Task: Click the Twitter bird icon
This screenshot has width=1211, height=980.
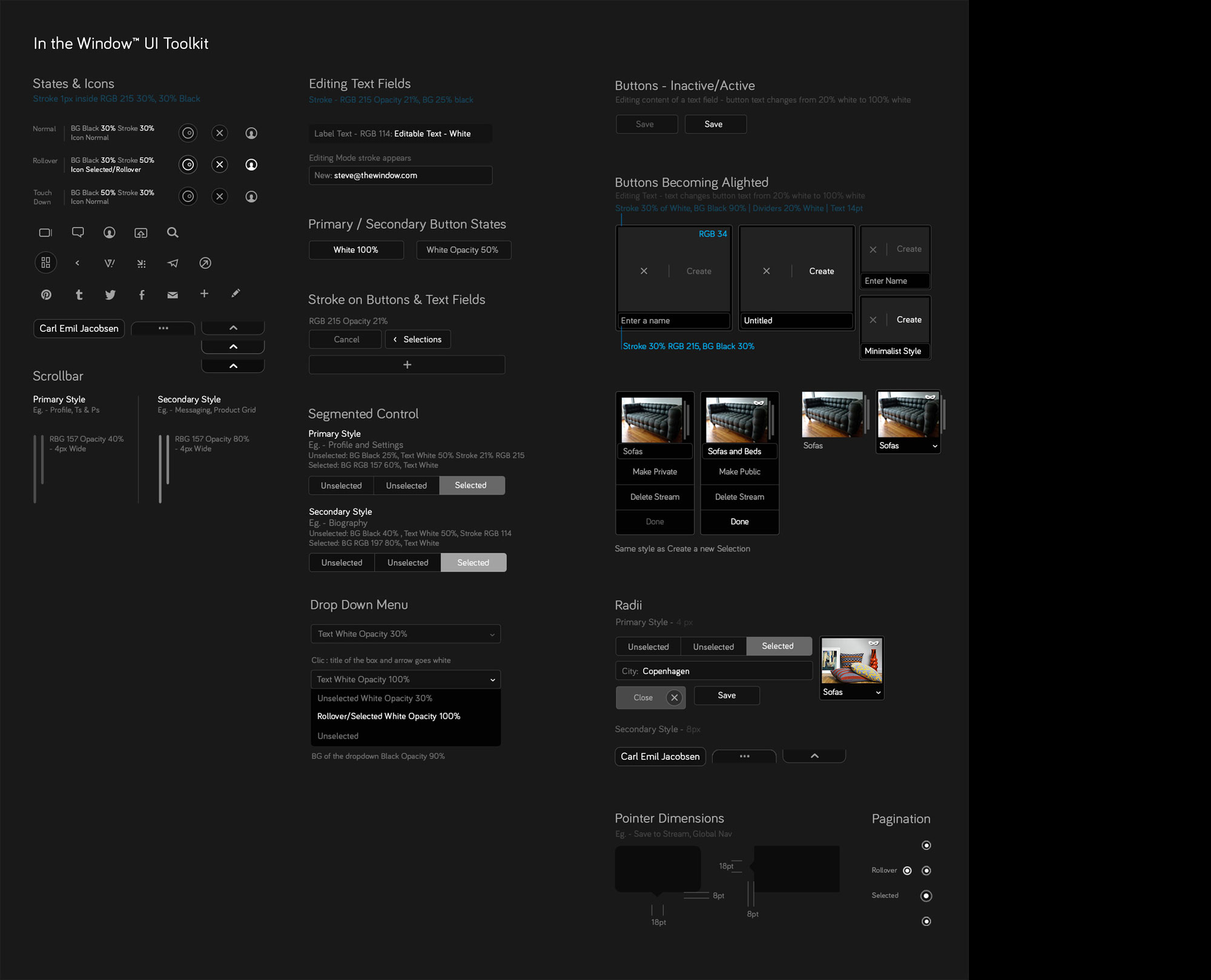Action: pyautogui.click(x=110, y=295)
